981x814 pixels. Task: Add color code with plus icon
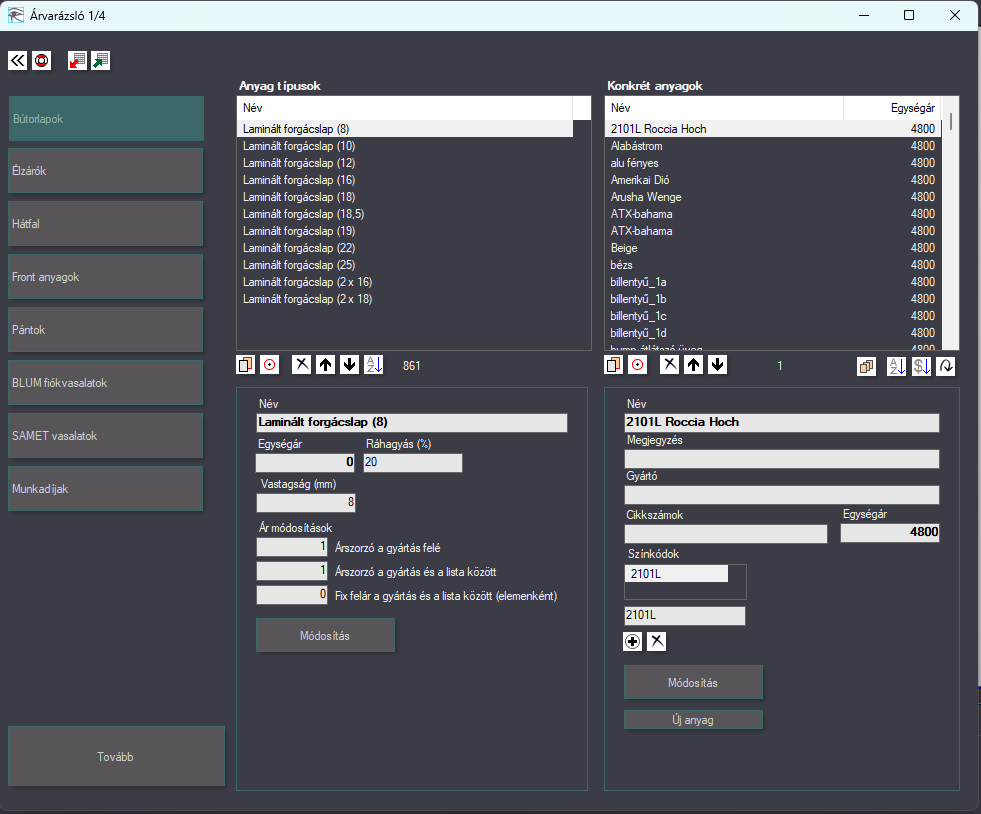[633, 641]
